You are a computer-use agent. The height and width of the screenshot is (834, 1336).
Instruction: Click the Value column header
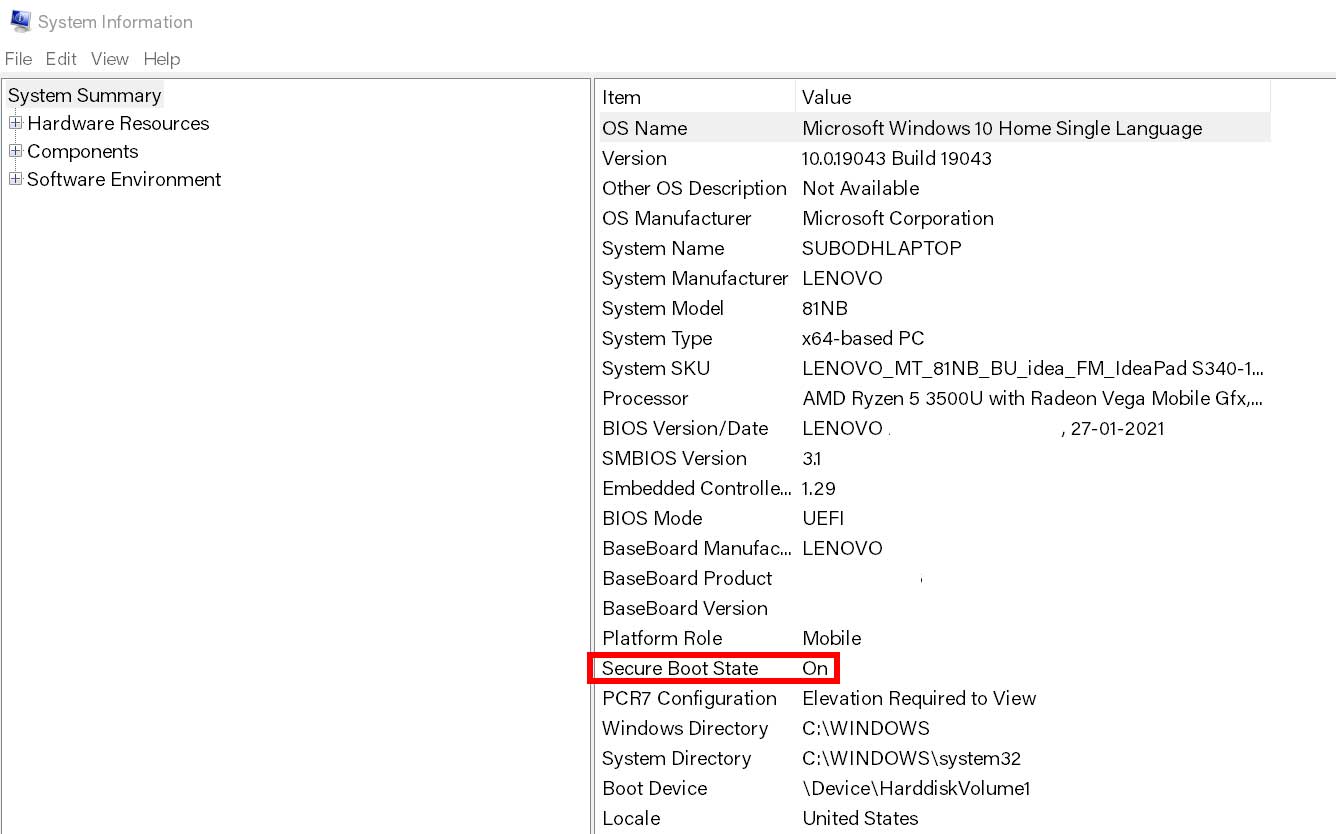(x=1033, y=97)
